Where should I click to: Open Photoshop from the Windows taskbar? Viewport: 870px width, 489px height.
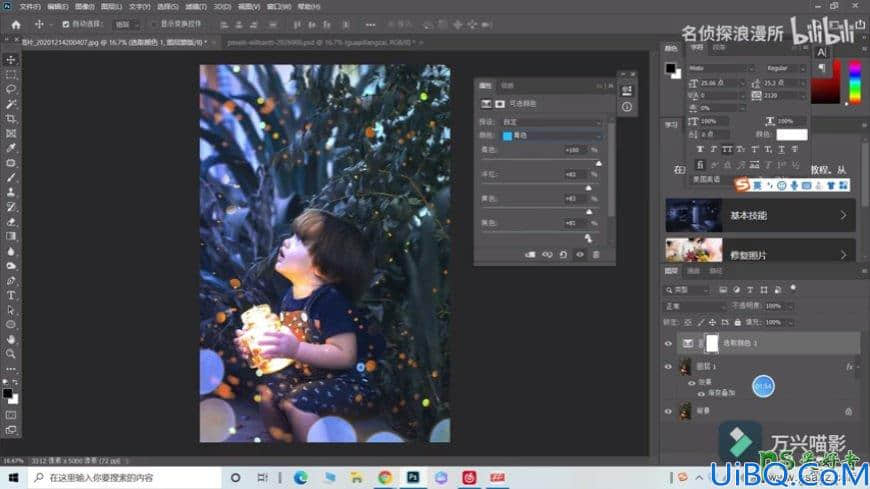click(x=413, y=477)
